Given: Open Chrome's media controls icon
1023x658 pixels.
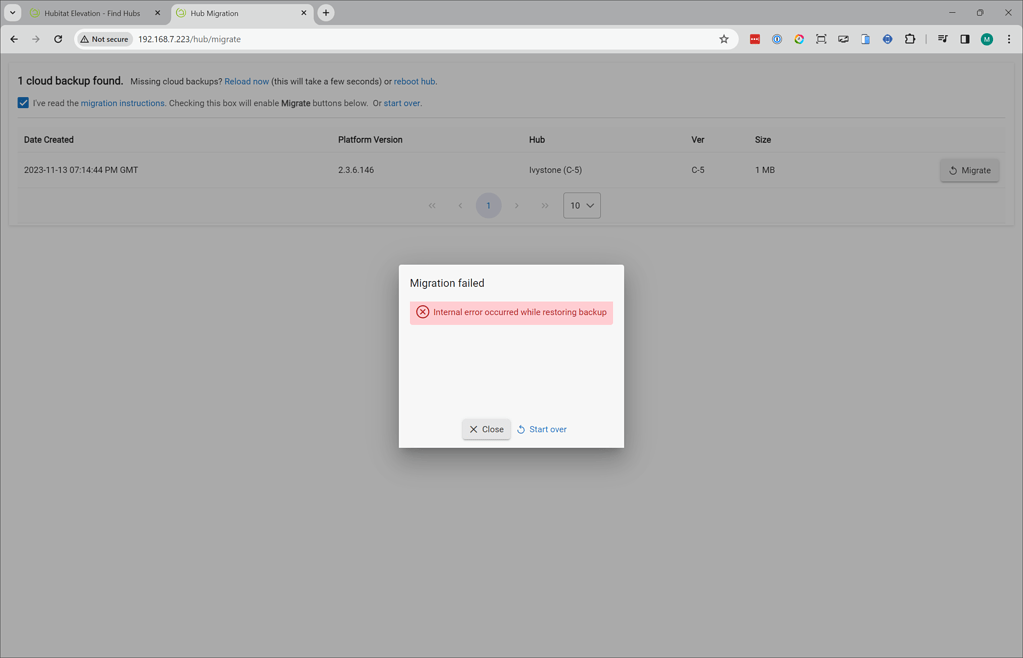Looking at the screenshot, I should [942, 39].
